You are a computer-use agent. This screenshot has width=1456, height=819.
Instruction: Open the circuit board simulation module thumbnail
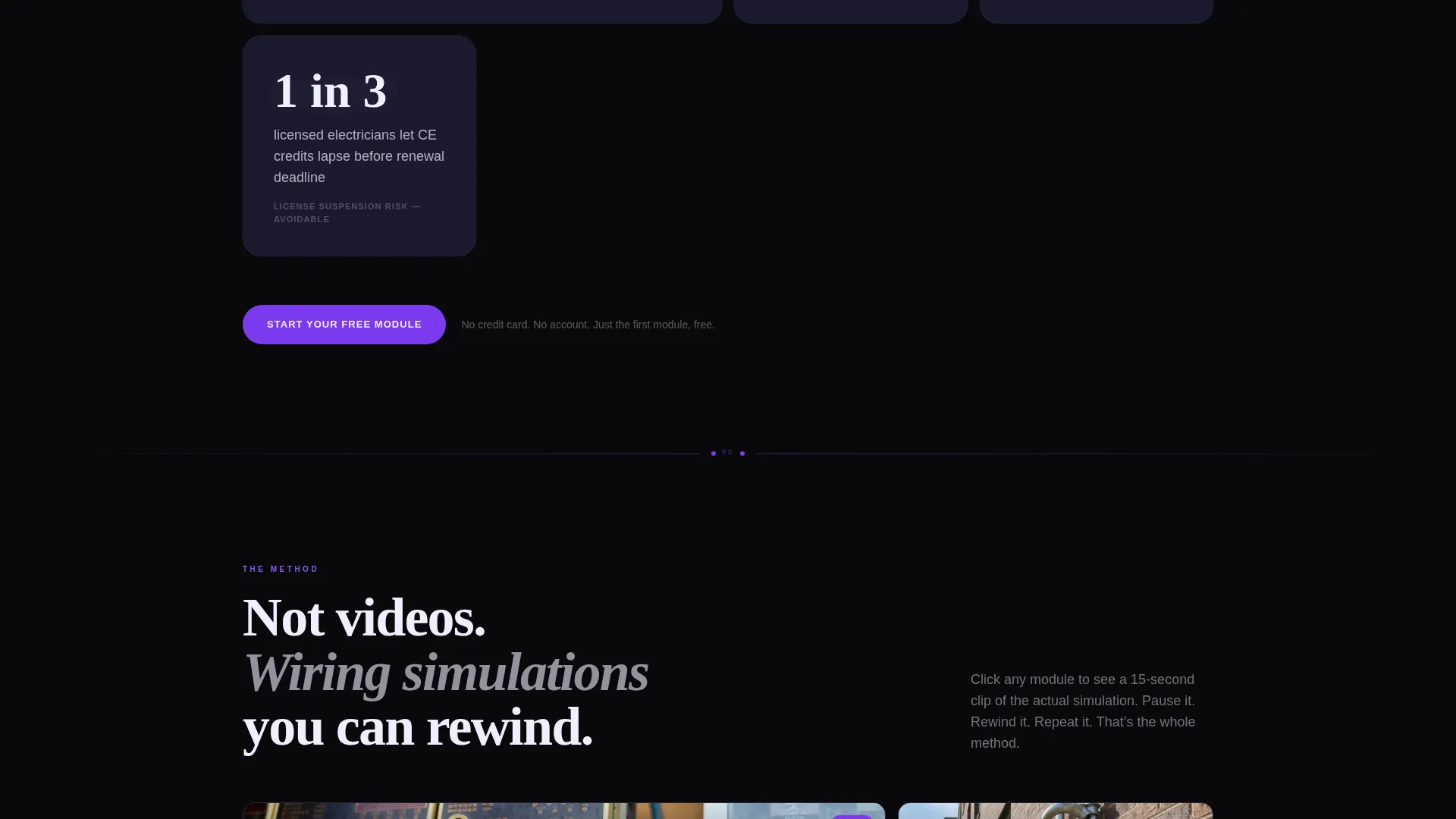pyautogui.click(x=563, y=811)
